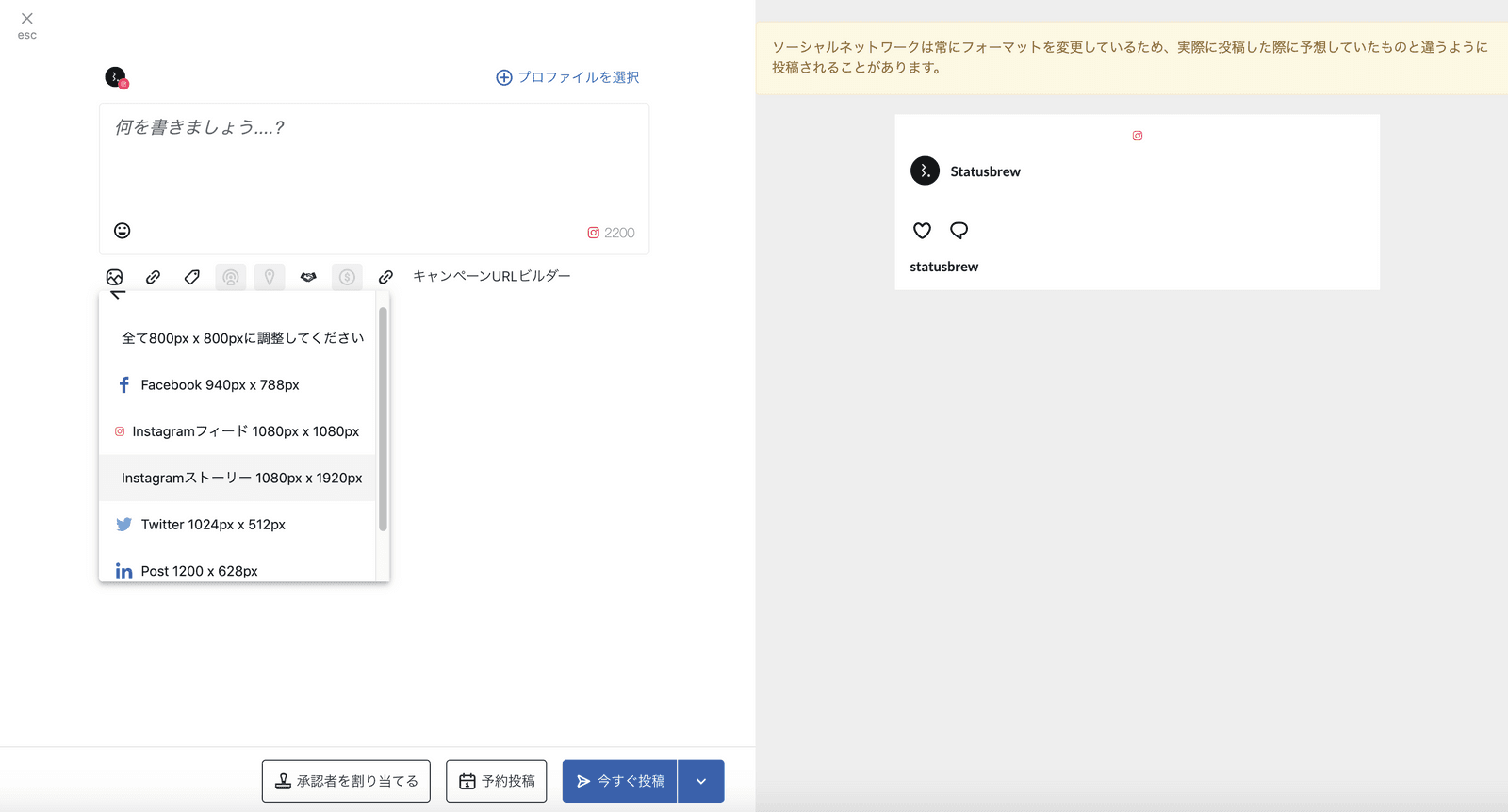The width and height of the screenshot is (1508, 812).
Task: Close the composer with the X icon
Action: click(x=27, y=19)
